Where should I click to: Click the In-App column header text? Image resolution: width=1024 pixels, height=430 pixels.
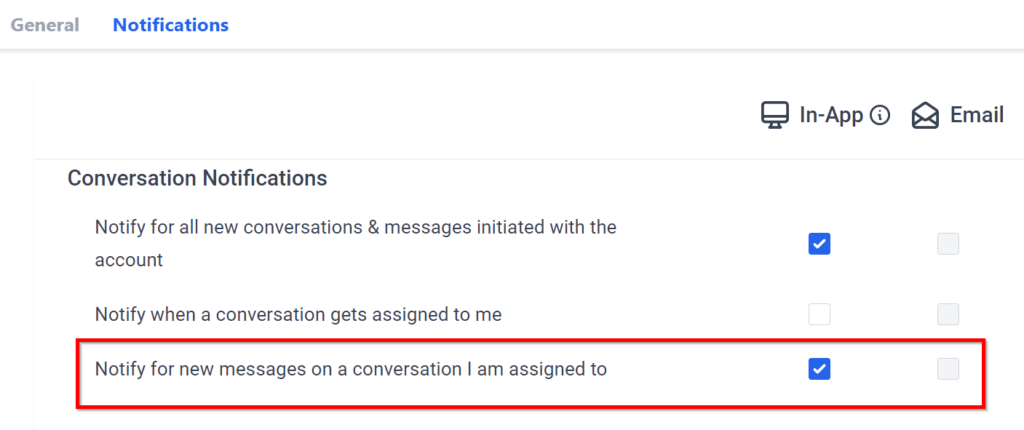pos(830,116)
